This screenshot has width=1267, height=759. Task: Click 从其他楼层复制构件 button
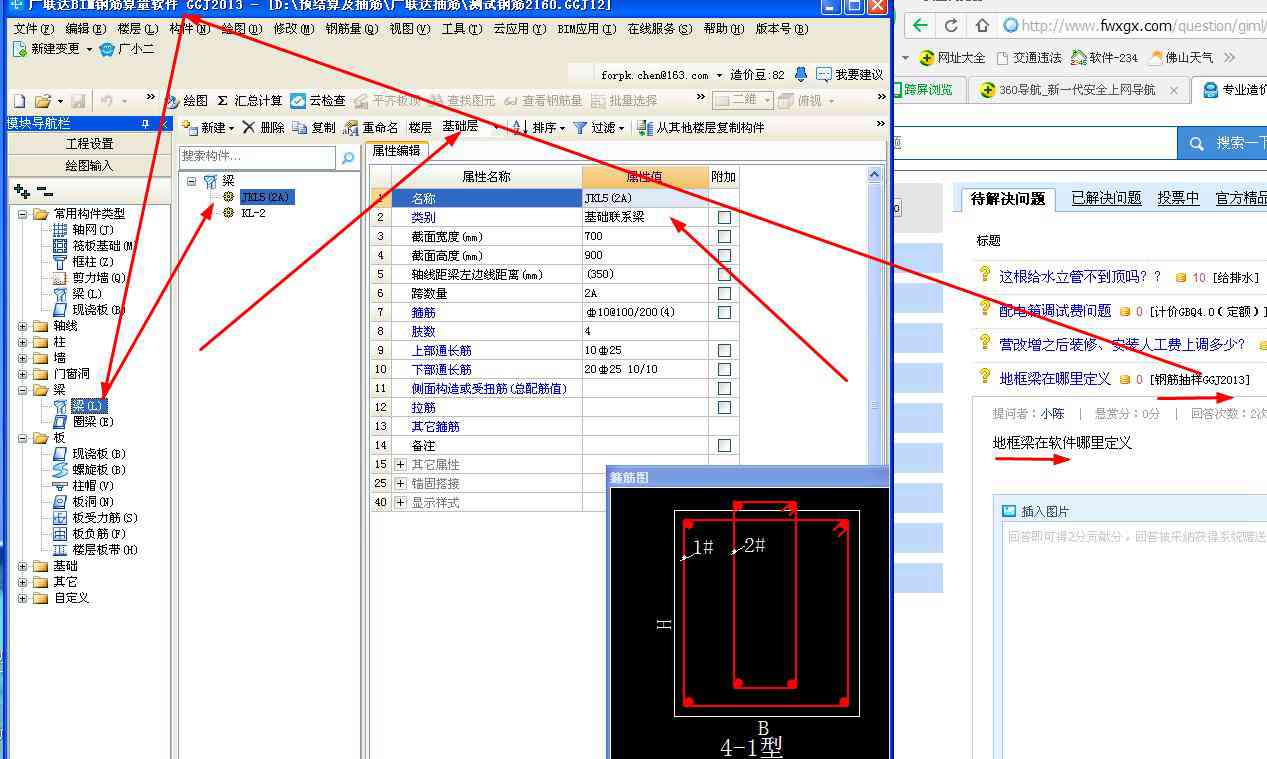[702, 128]
